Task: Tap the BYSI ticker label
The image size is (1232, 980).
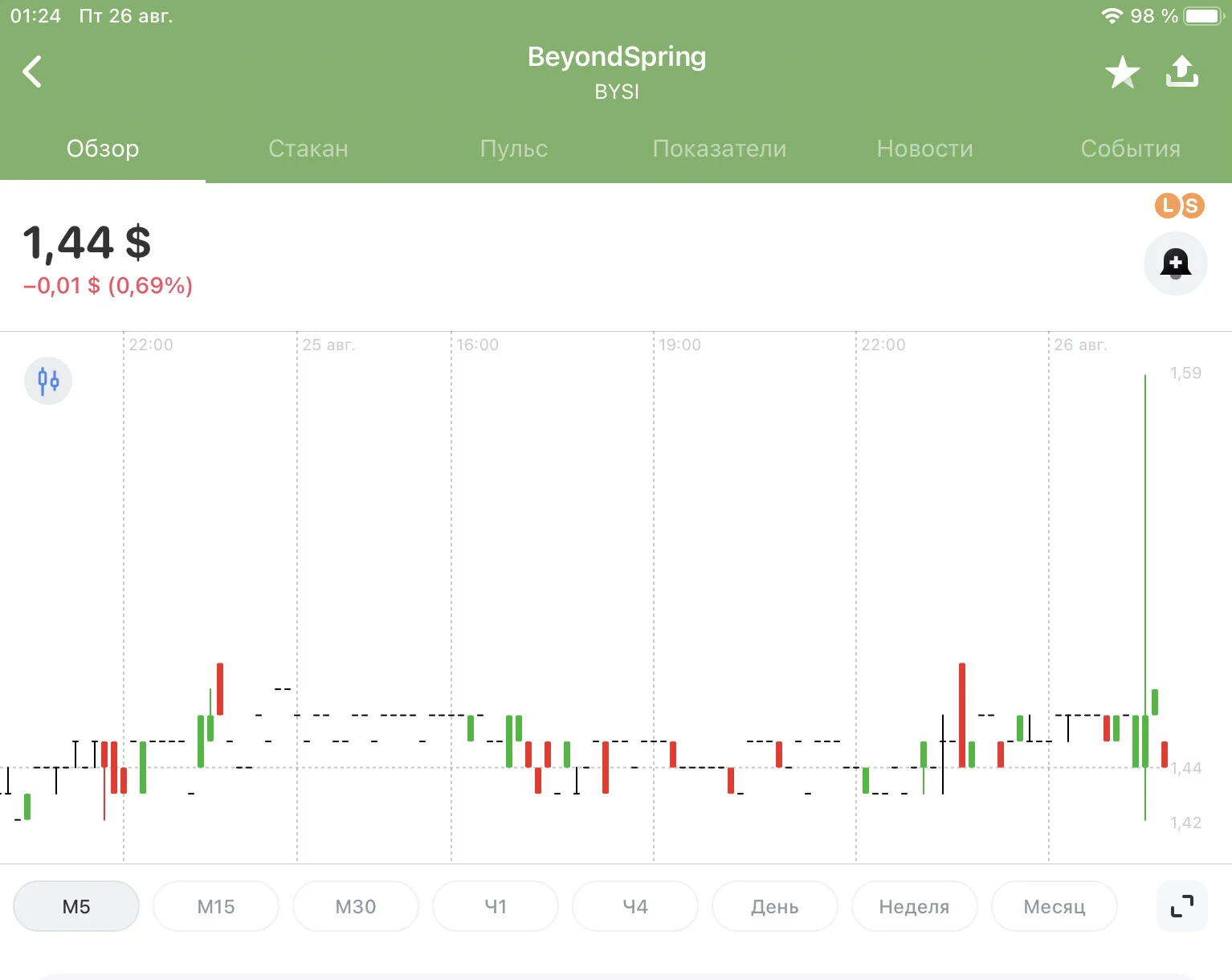Action: tap(617, 92)
